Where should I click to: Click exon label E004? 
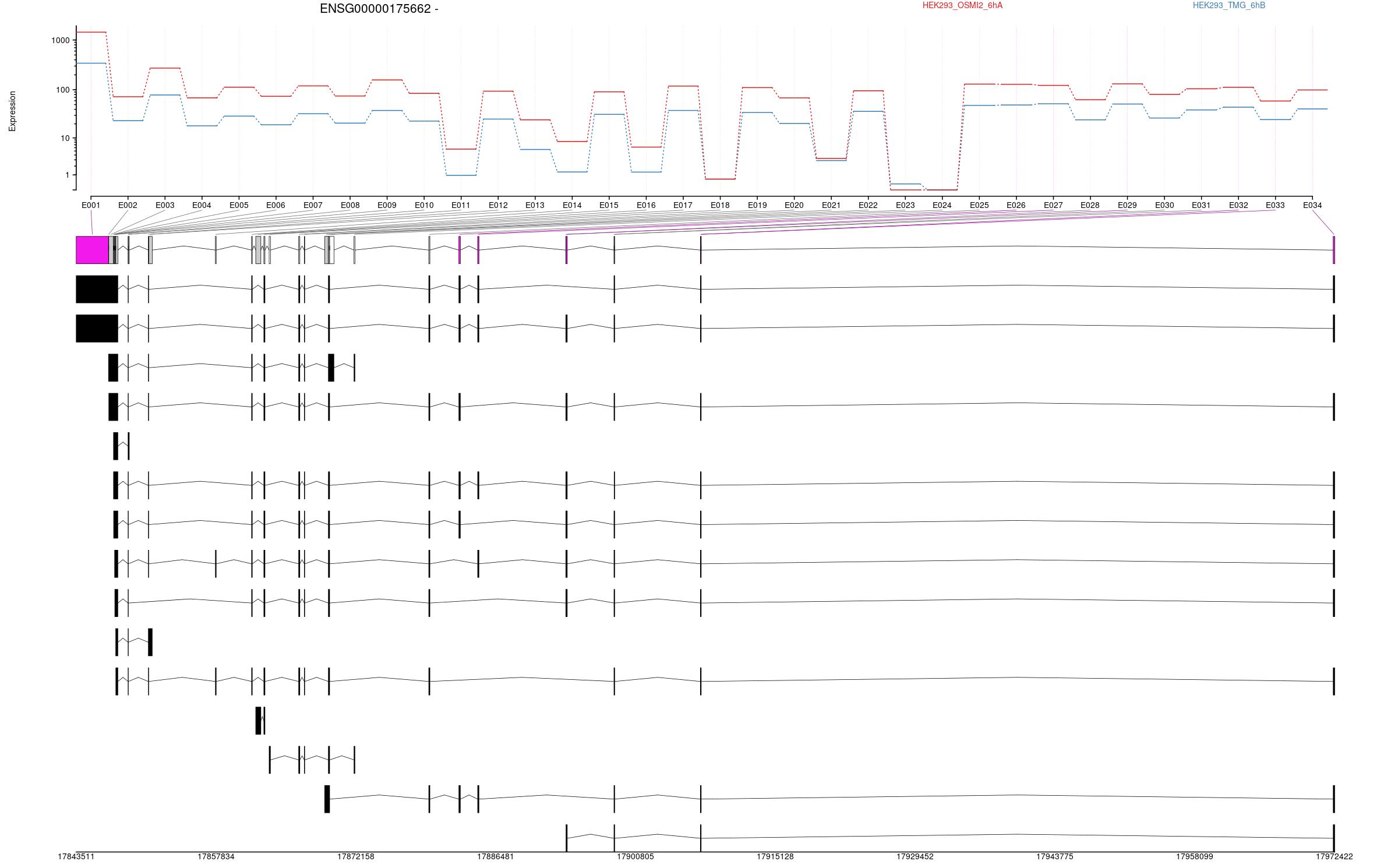(202, 205)
